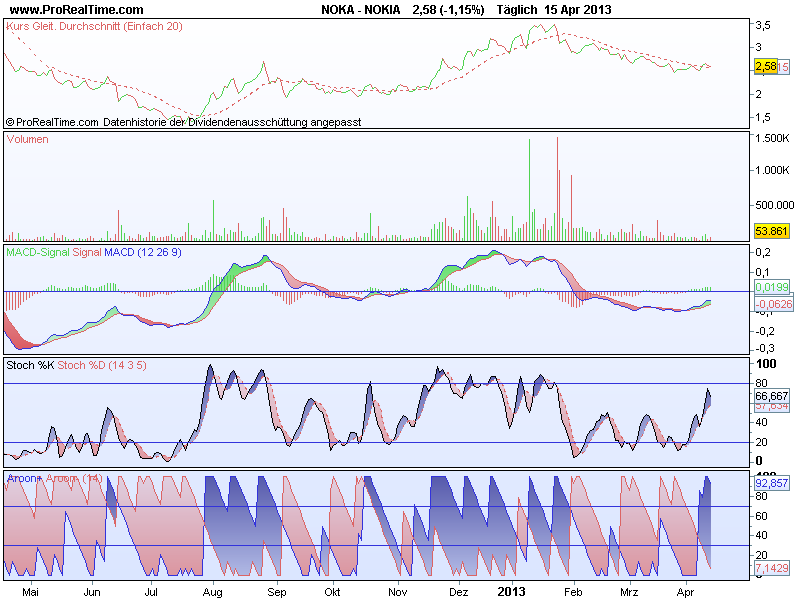The width and height of the screenshot is (800, 600).
Task: Click the Jun month label on time axis
Action: point(92,592)
